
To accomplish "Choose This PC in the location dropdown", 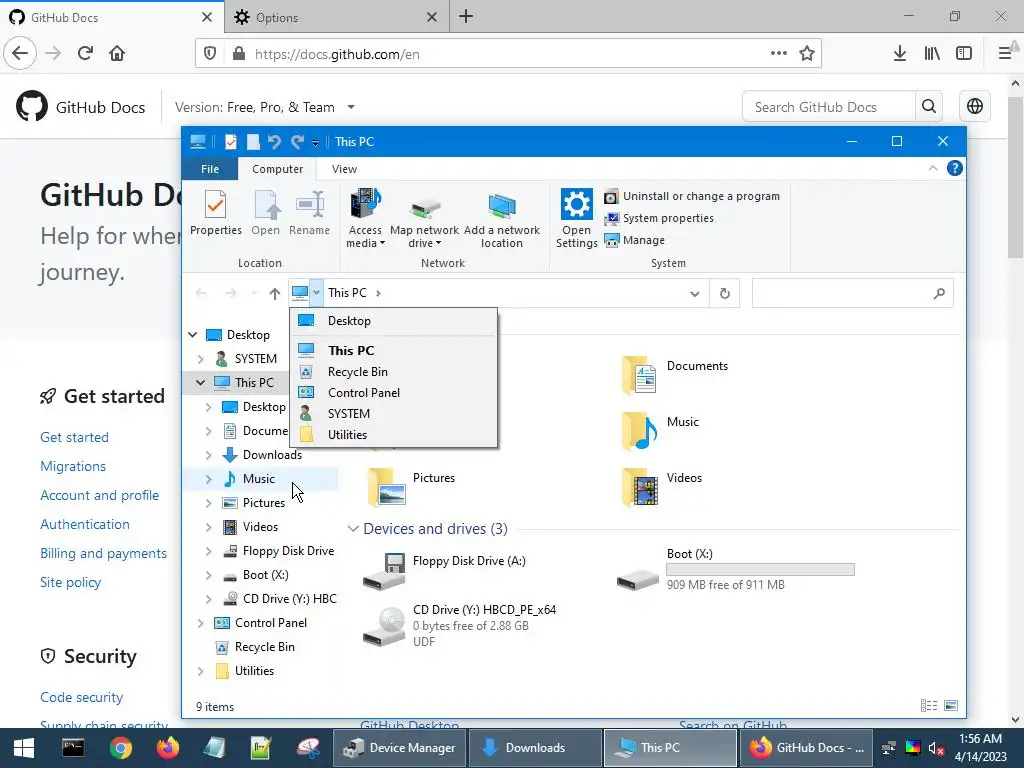I will click(x=393, y=351).
